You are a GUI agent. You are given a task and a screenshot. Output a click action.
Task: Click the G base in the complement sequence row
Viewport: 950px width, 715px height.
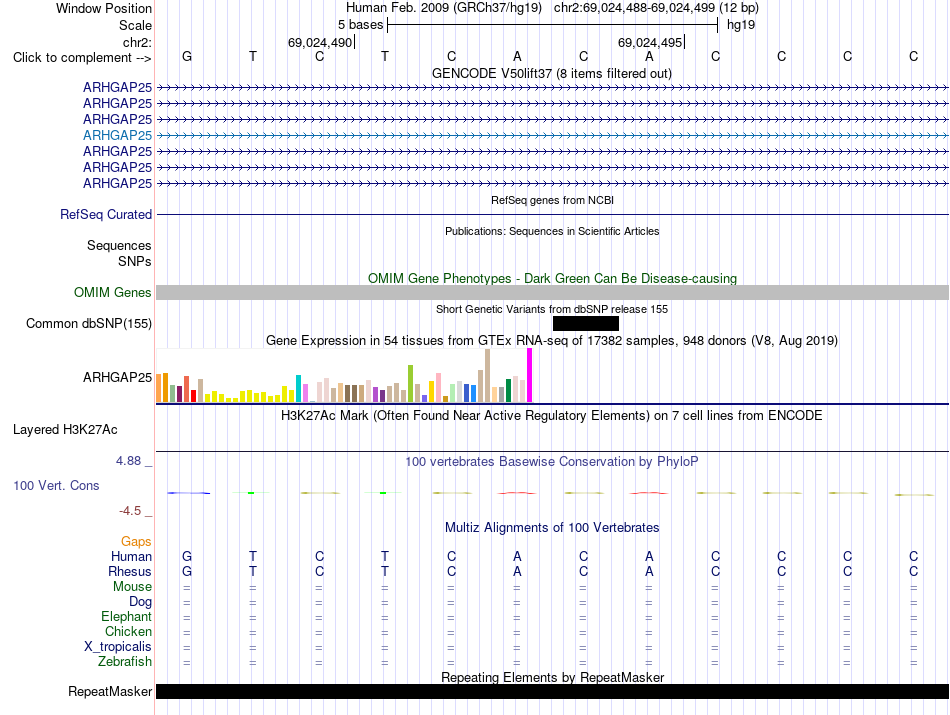(x=187, y=56)
